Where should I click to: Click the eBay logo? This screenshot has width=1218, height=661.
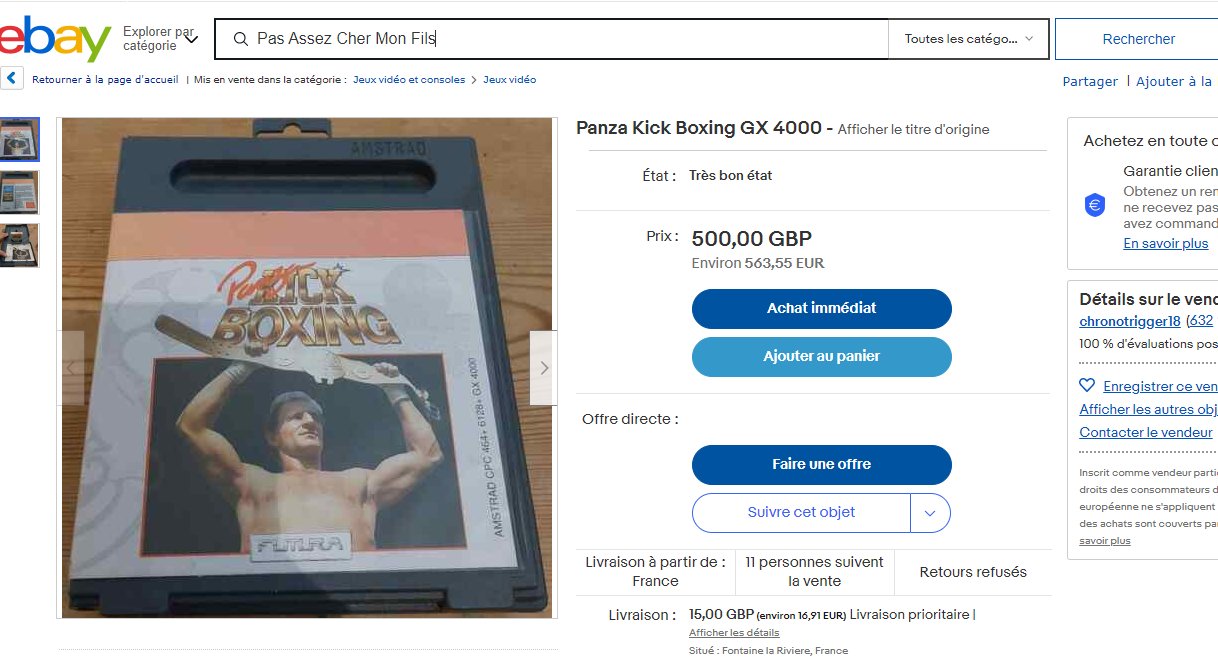tap(55, 39)
